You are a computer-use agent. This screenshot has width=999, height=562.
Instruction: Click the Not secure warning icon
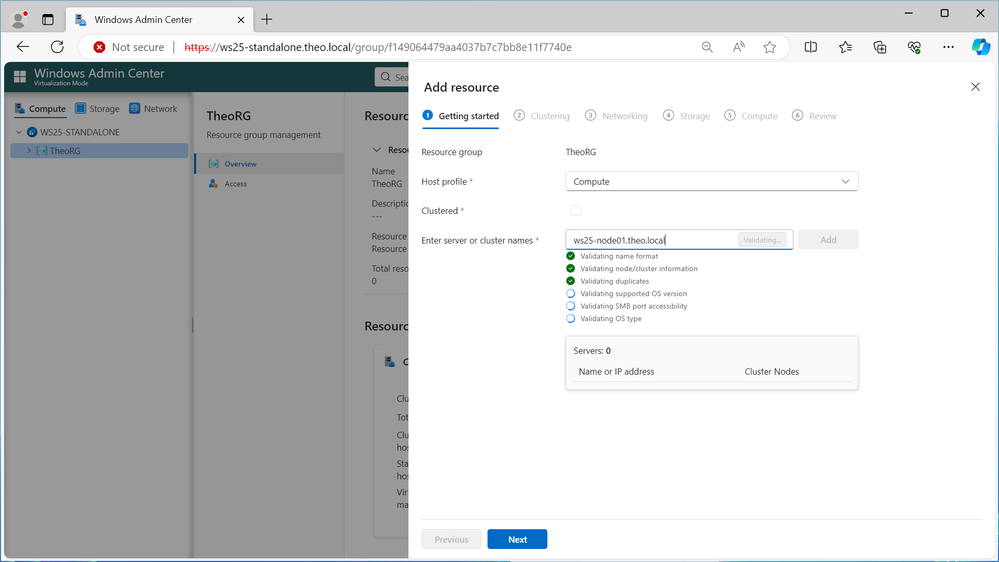(x=99, y=47)
